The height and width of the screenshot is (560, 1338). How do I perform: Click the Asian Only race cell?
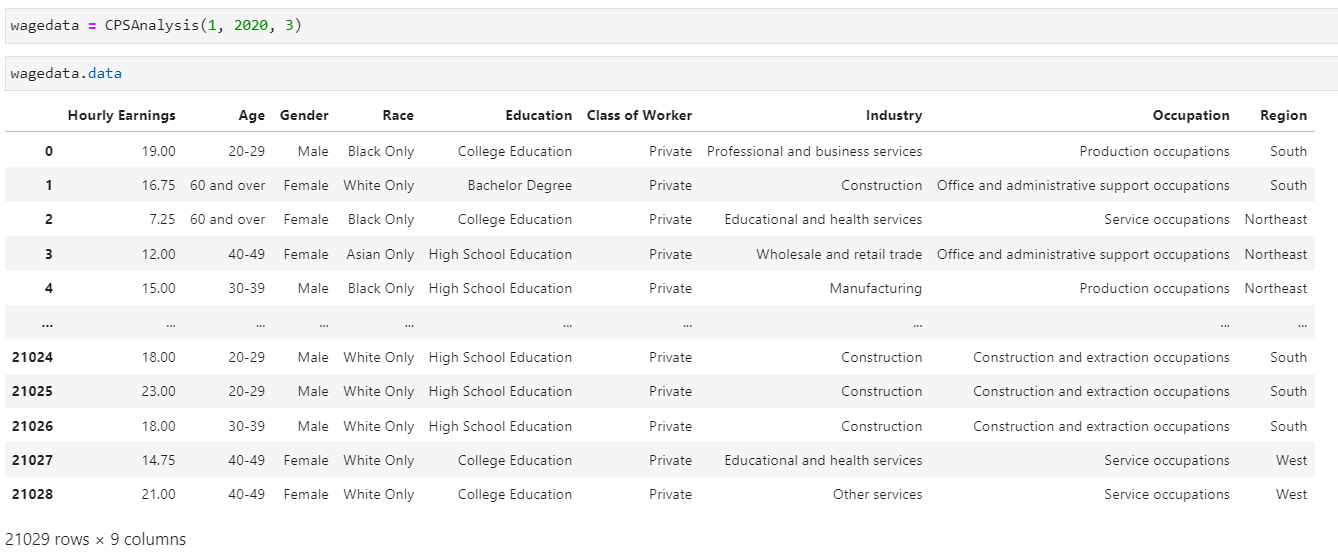[380, 254]
